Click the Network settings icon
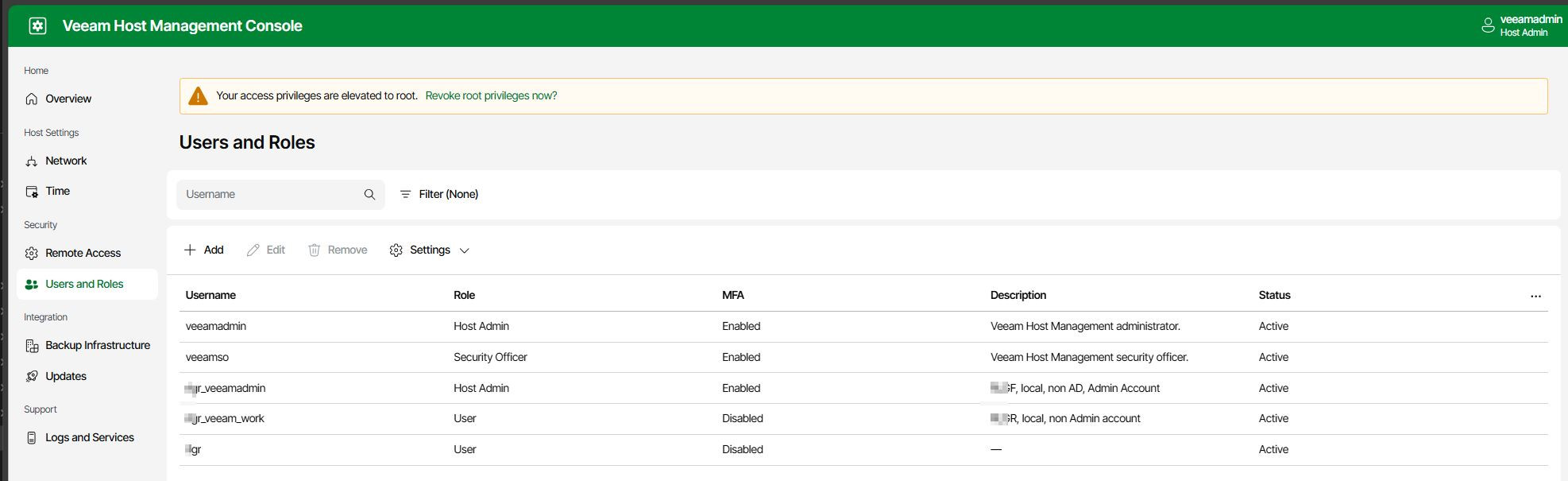 (x=32, y=161)
